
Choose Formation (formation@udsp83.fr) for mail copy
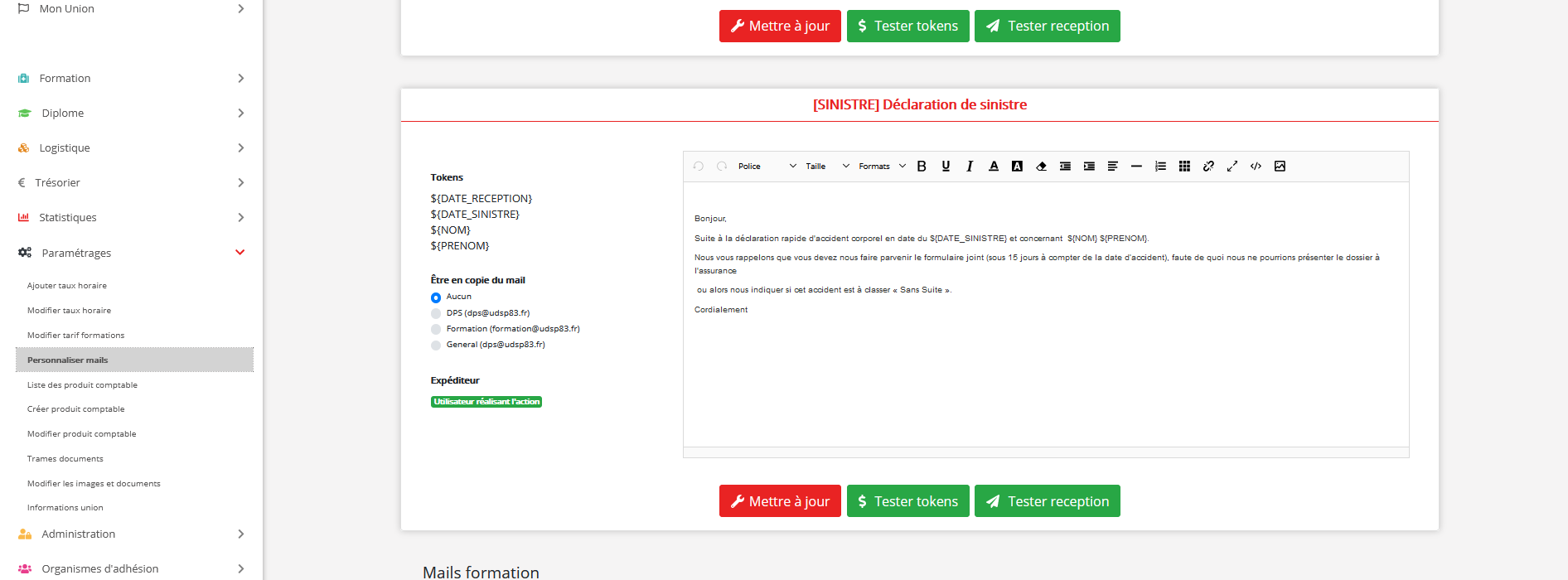pyautogui.click(x=436, y=329)
